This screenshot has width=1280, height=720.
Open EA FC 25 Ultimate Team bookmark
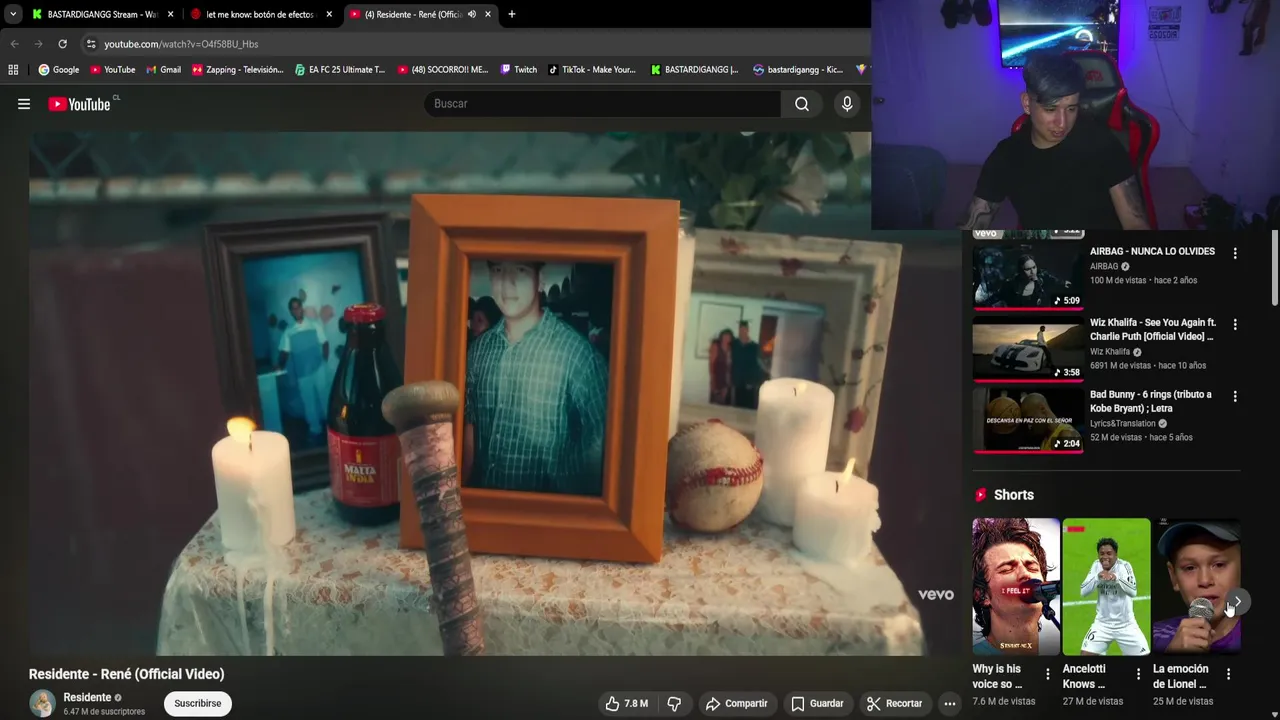pos(340,70)
